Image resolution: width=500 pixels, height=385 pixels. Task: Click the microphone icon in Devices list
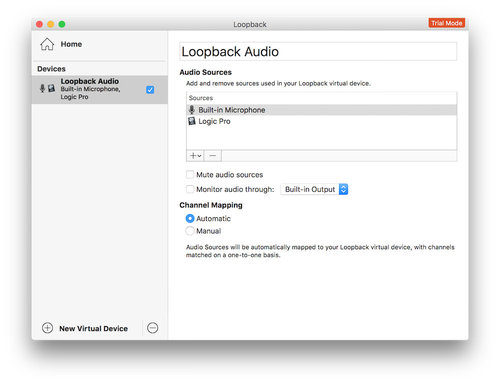[42, 88]
